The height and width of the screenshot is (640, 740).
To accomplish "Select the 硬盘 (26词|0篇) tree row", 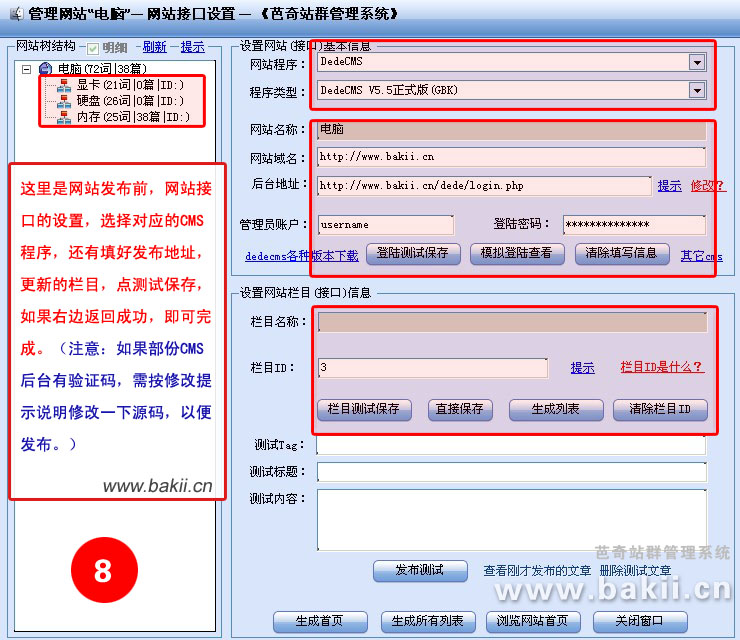I will pyautogui.click(x=130, y=101).
